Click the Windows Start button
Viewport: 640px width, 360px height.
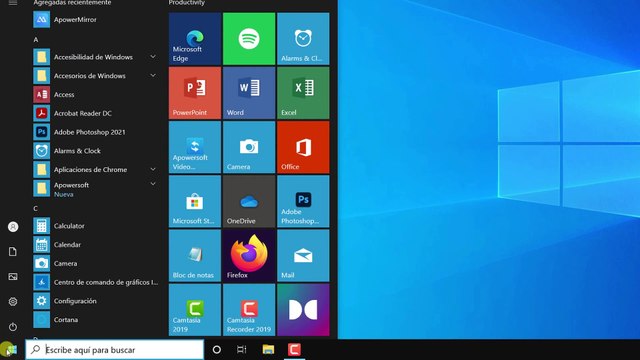(11, 350)
